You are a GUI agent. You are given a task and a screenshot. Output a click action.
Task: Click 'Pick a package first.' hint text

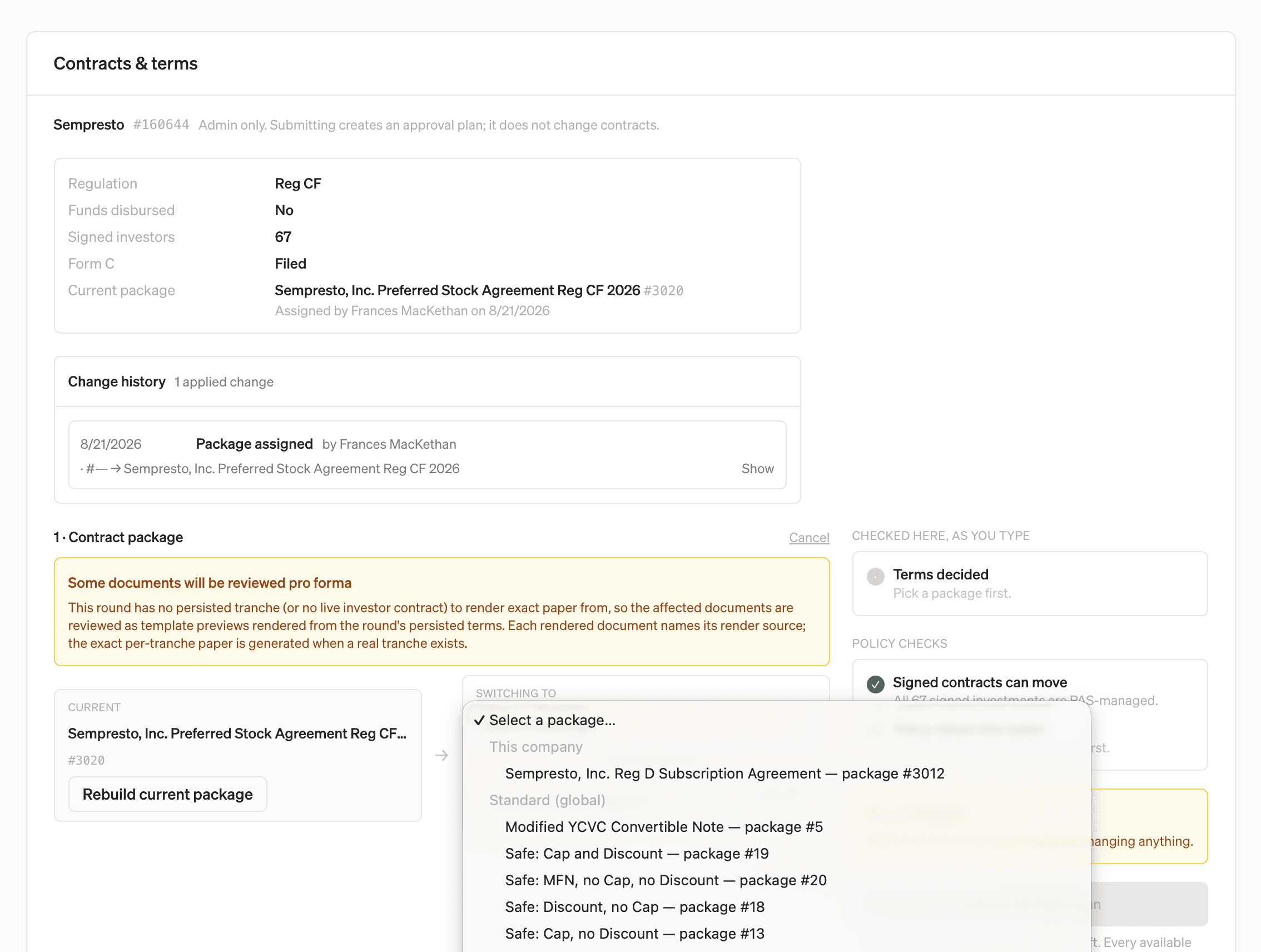pyautogui.click(x=951, y=593)
